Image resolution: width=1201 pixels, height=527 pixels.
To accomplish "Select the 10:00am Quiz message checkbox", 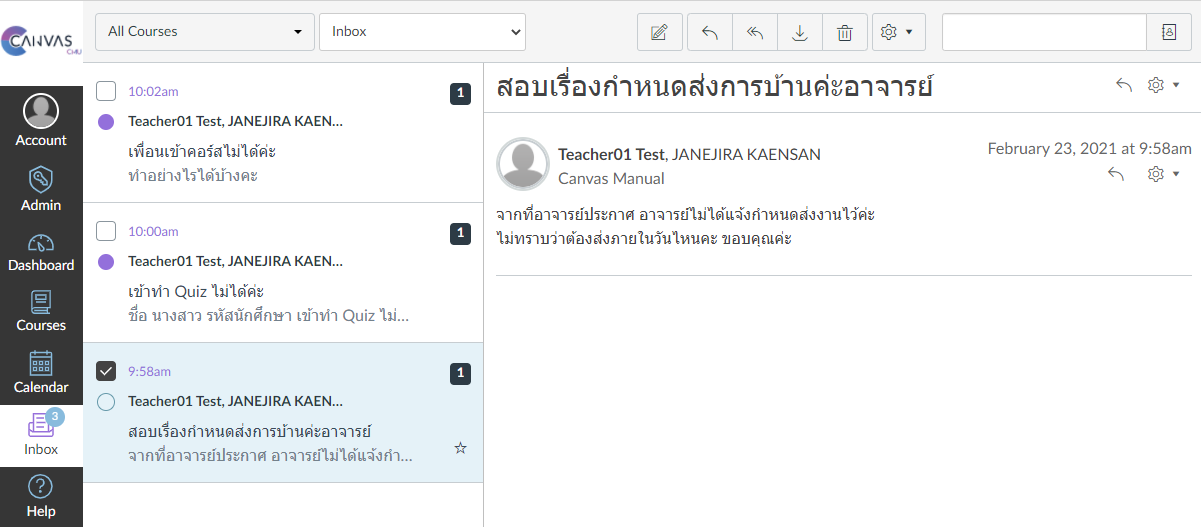I will pyautogui.click(x=106, y=231).
